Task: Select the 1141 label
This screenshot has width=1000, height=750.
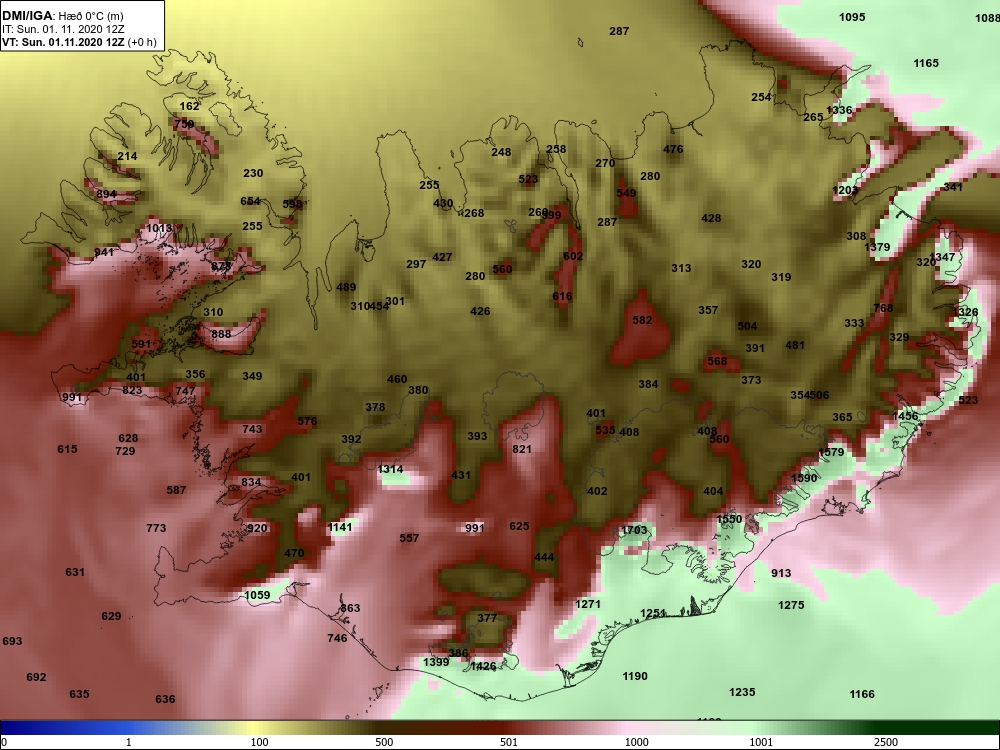Action: 339,527
